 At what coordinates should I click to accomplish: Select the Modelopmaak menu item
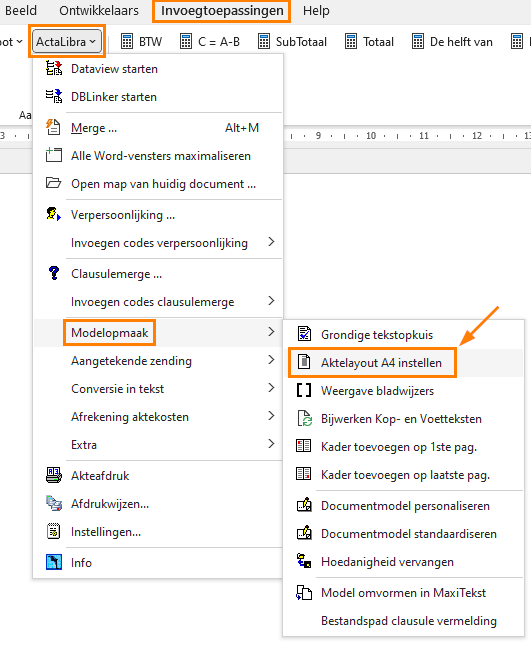(x=158, y=332)
